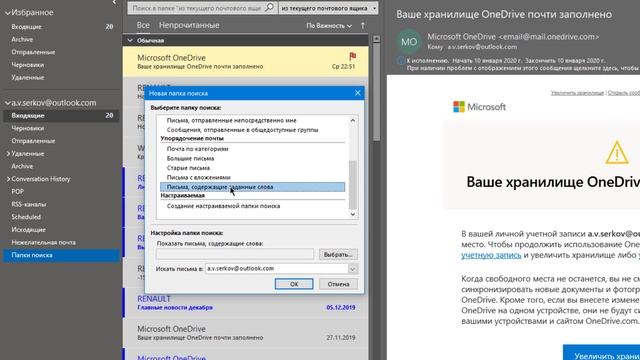Open the Искать письма в account dropdown
The image size is (640, 360).
click(352, 269)
